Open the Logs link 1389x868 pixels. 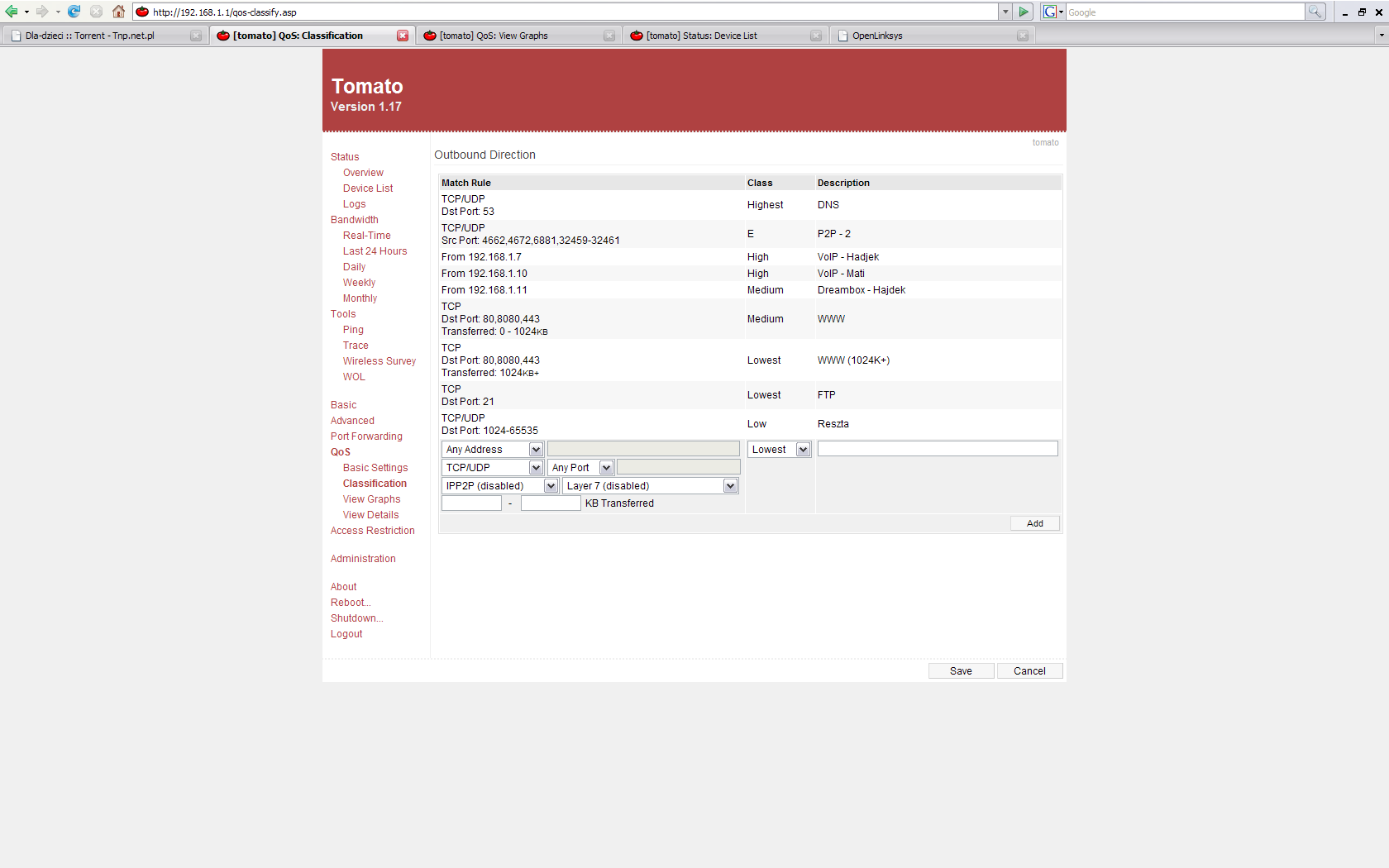pos(354,204)
